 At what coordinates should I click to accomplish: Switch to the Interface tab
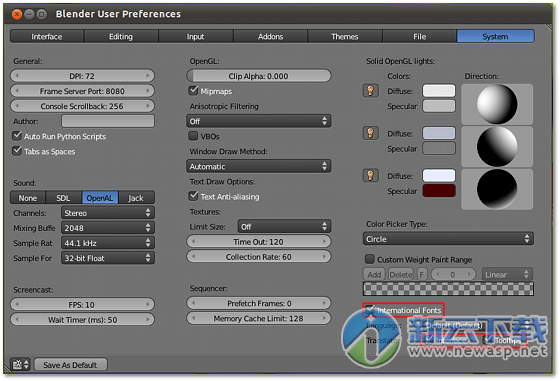click(x=47, y=36)
